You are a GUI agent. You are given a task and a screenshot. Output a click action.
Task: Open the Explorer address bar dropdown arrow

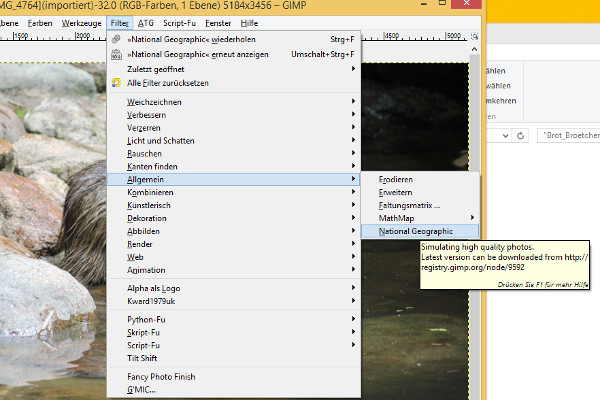coord(507,134)
